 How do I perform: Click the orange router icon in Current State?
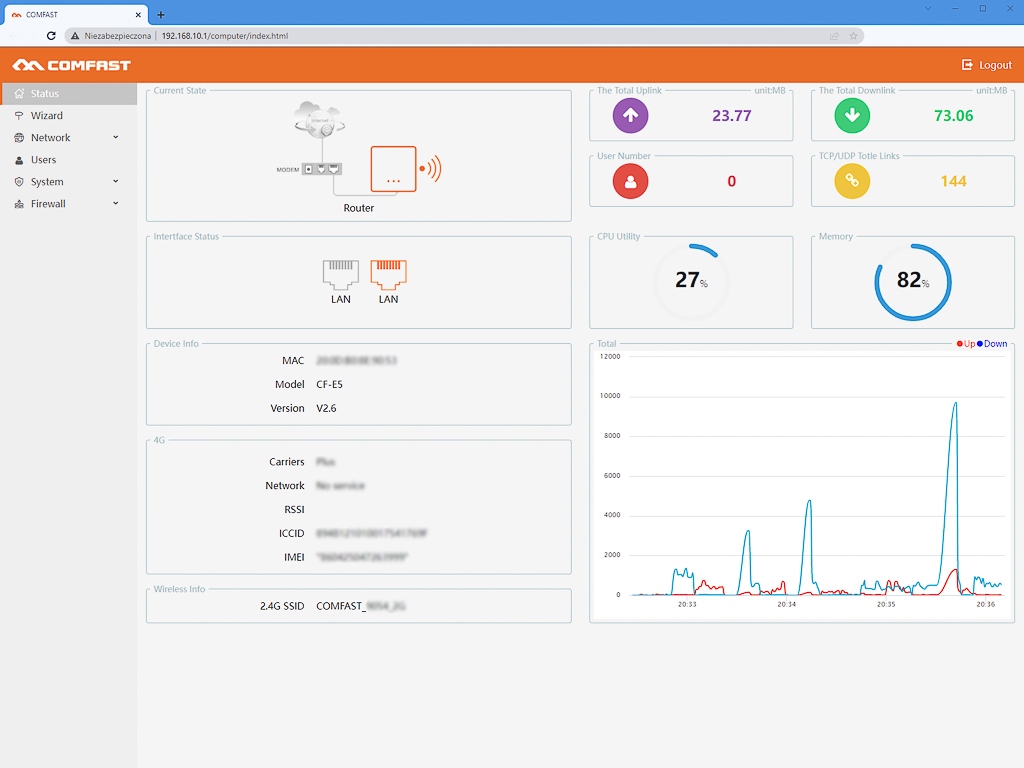393,169
